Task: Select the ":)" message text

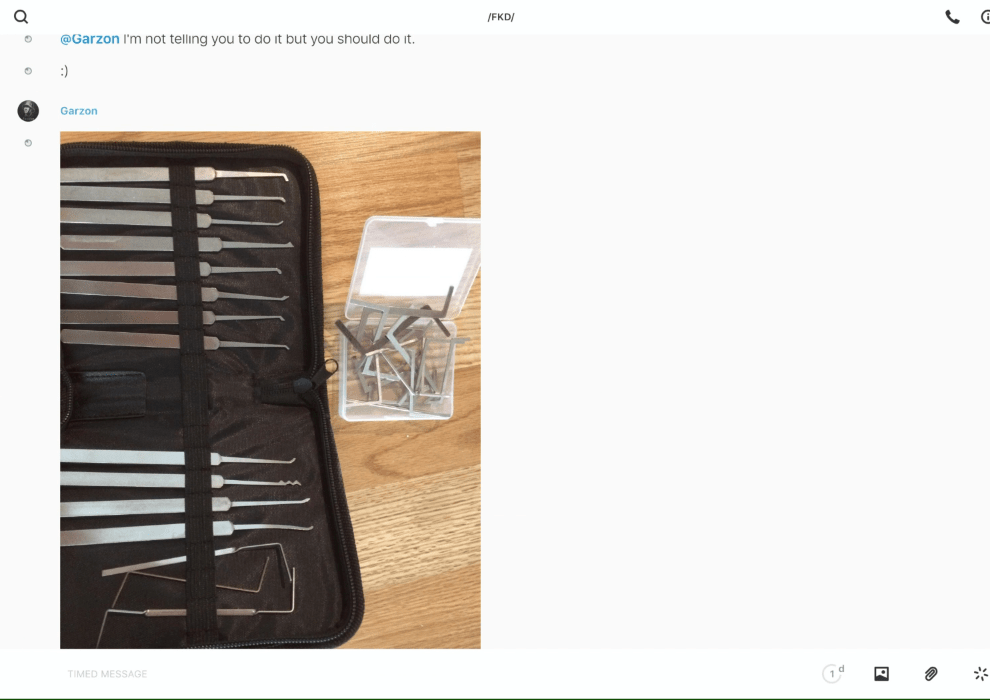Action: pos(64,71)
